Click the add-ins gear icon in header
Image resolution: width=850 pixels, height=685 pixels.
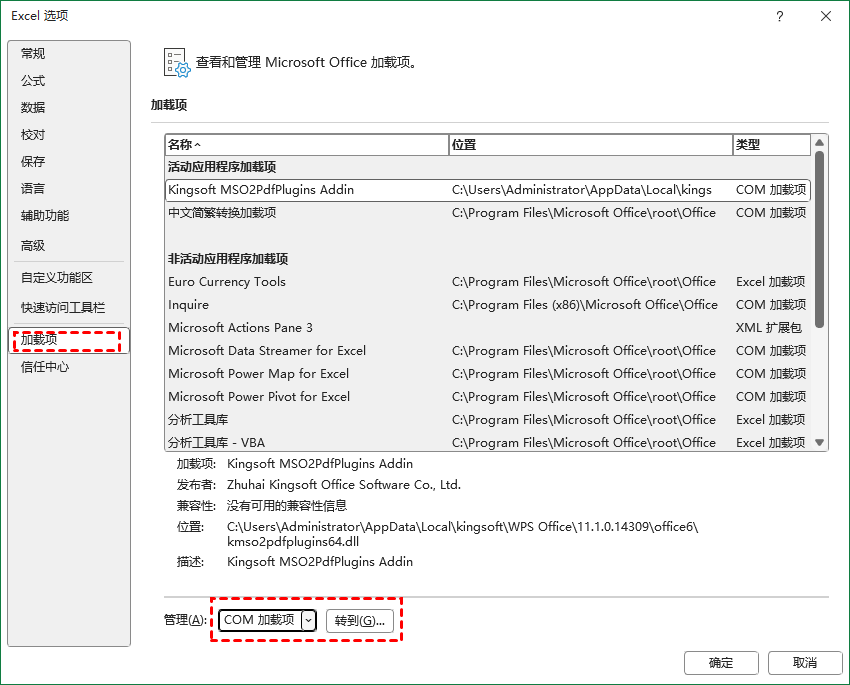177,63
